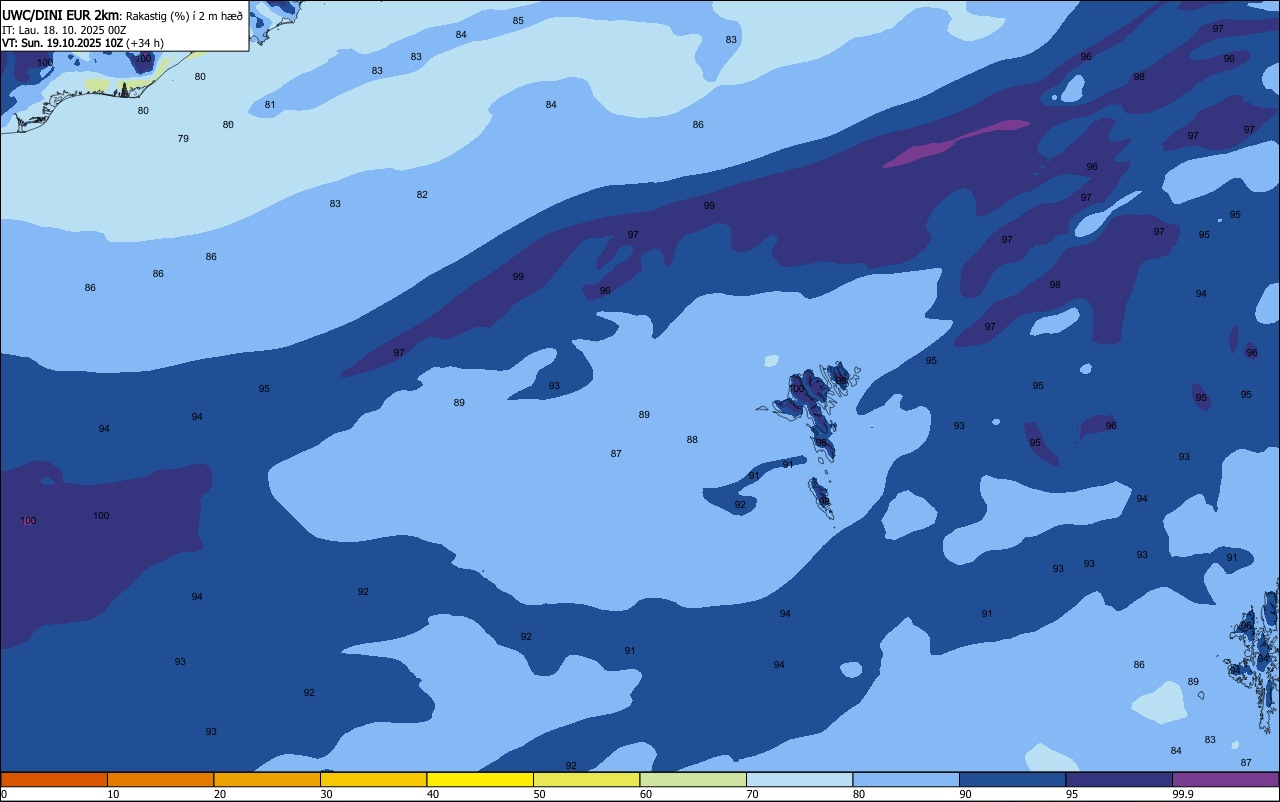
Task: Click the 'Rakastig (%) í 2 m hæð' label
Action: coord(184,16)
